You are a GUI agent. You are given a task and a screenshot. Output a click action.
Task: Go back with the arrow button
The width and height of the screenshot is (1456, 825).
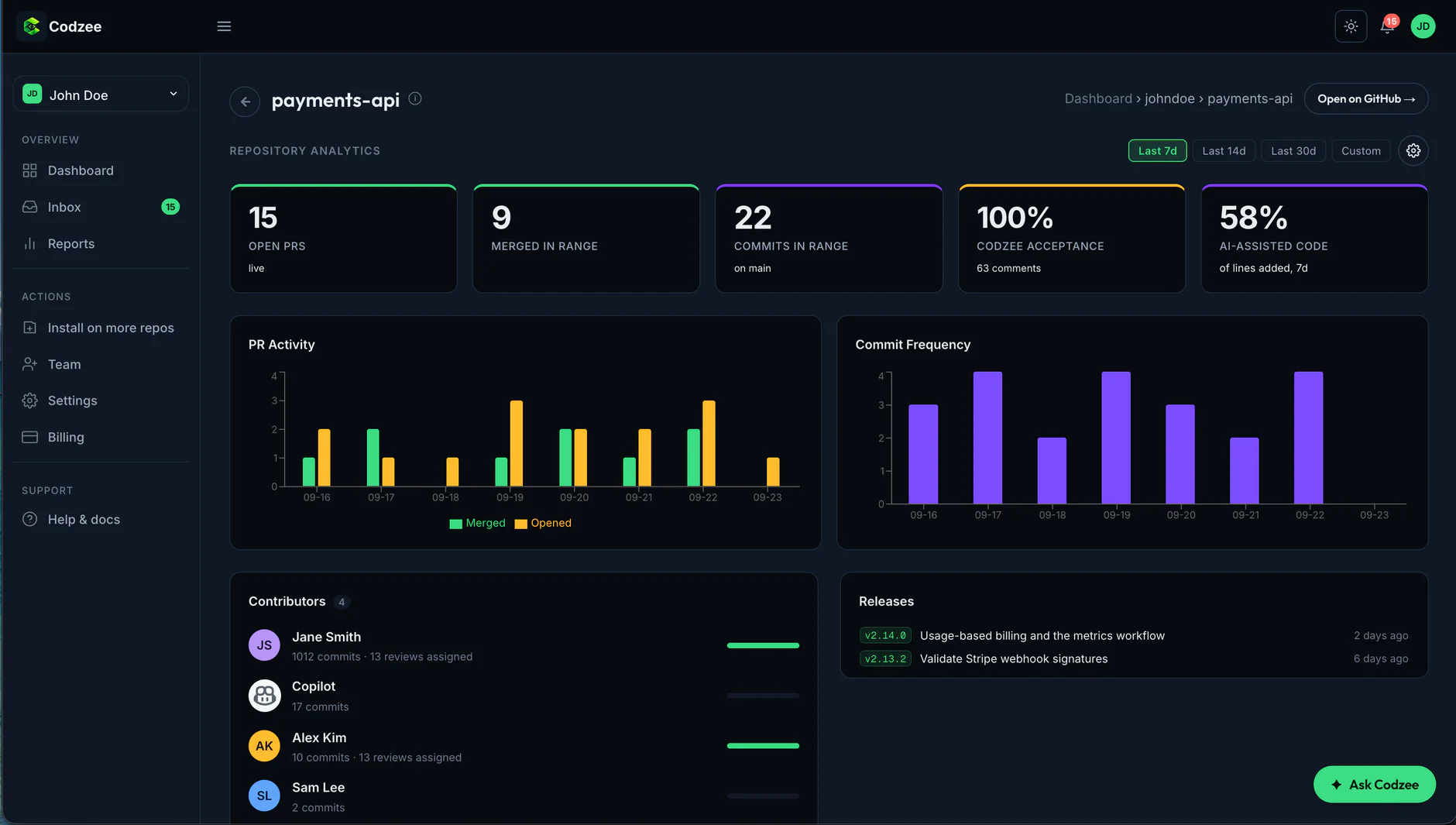245,101
